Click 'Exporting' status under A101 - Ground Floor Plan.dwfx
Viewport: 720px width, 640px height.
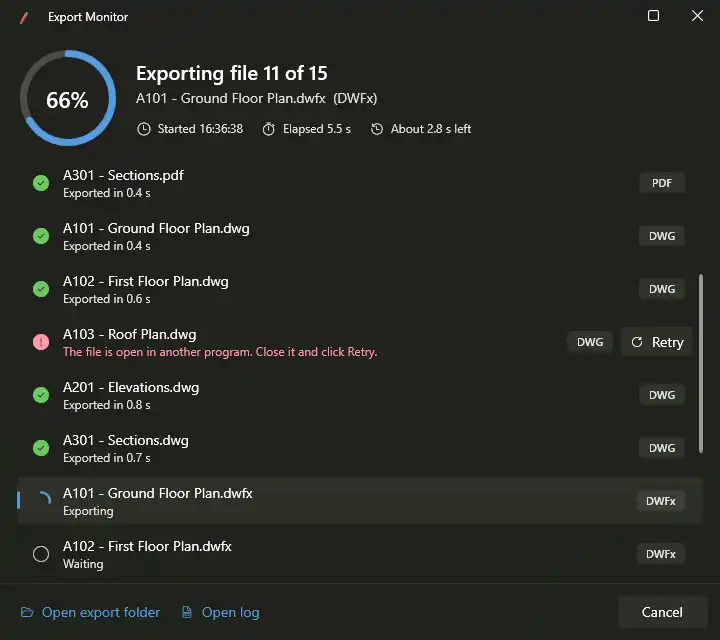pyautogui.click(x=88, y=511)
